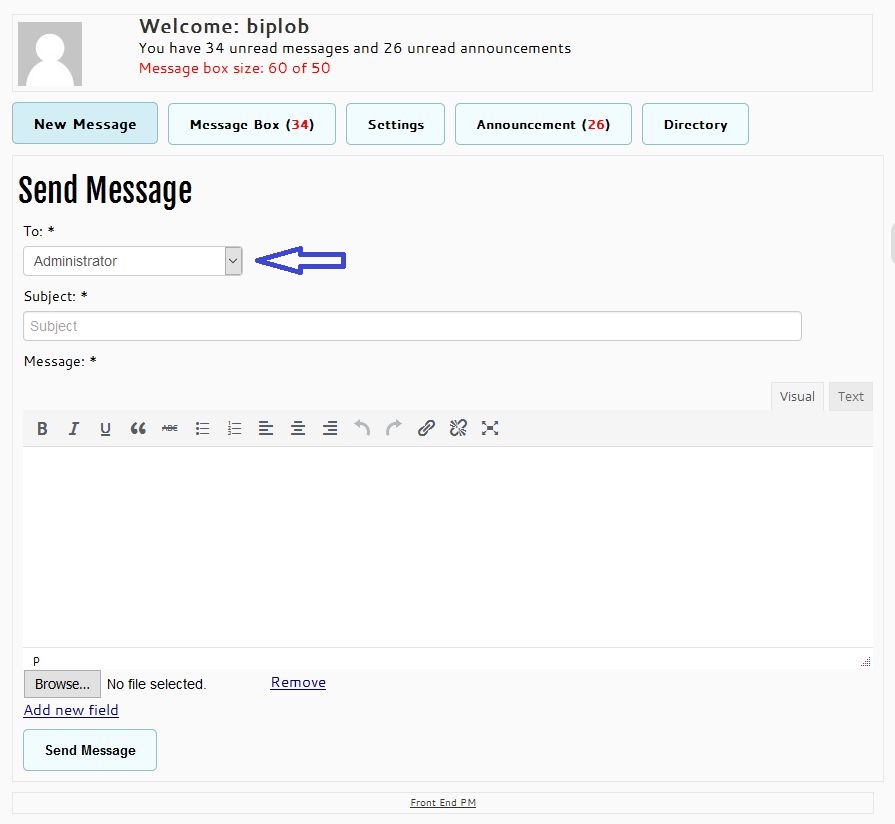895x824 pixels.
Task: Click the undo icon in editor
Action: point(362,428)
